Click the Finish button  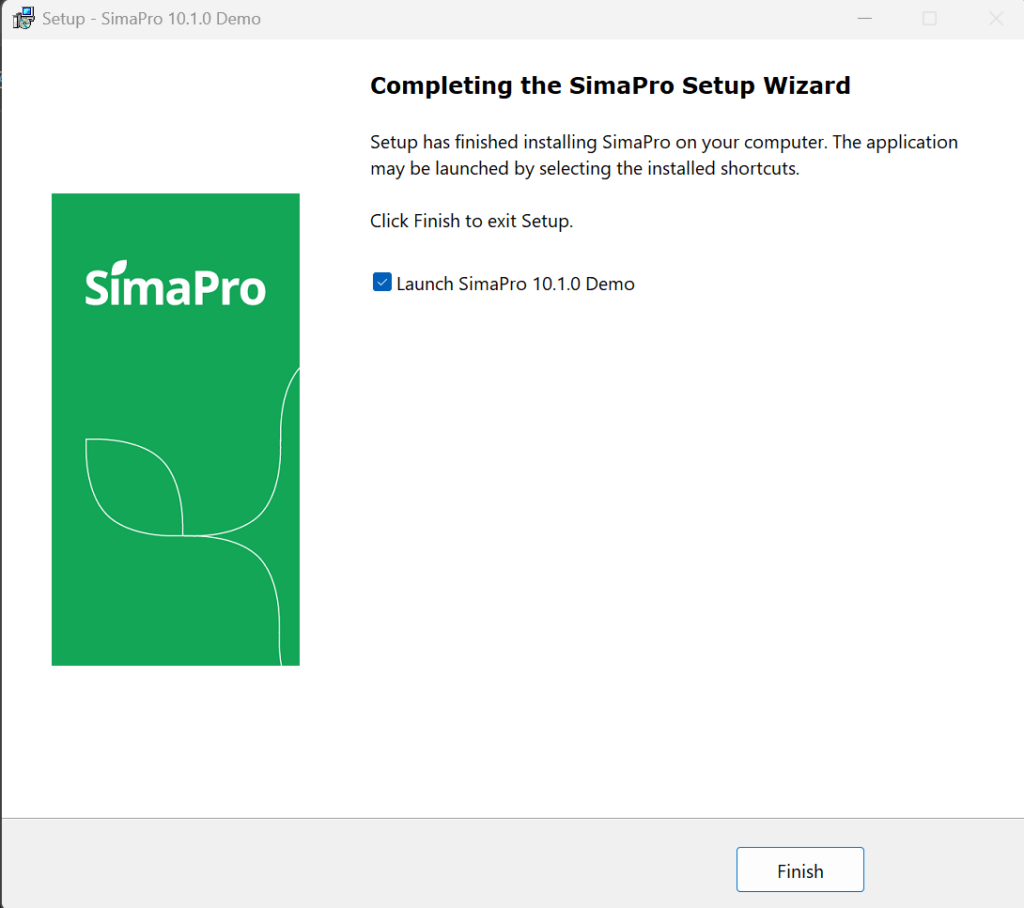799,869
